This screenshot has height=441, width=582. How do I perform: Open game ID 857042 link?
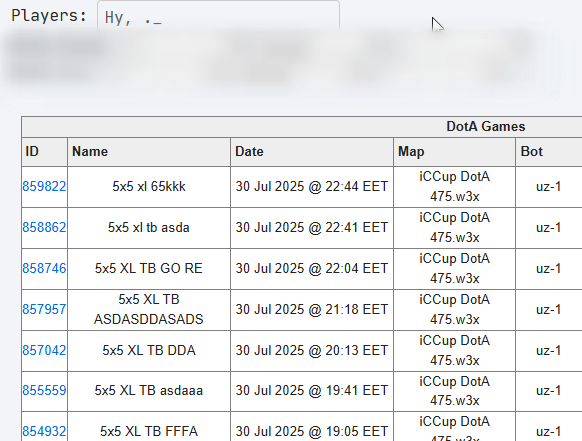(44, 350)
